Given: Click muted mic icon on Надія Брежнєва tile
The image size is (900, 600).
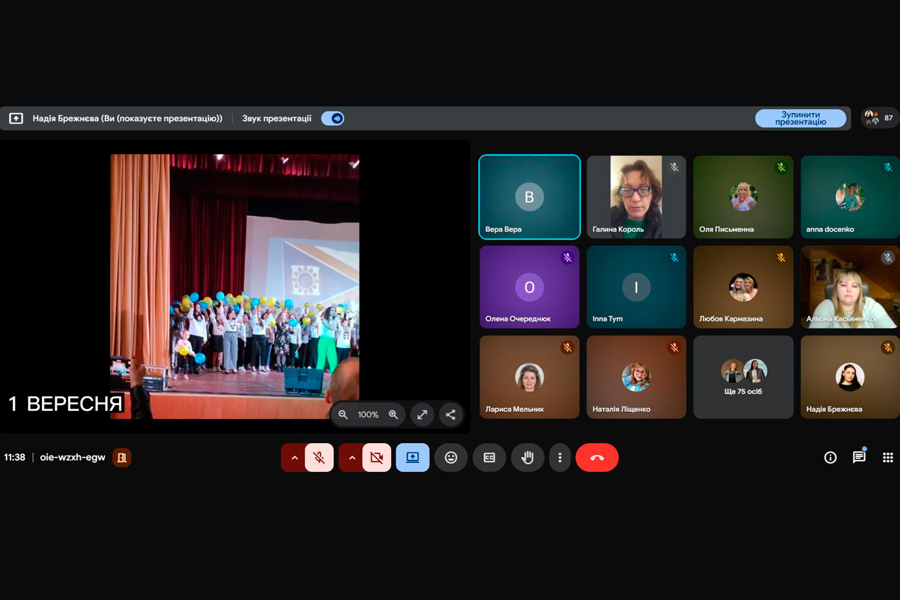Looking at the screenshot, I should pos(888,347).
